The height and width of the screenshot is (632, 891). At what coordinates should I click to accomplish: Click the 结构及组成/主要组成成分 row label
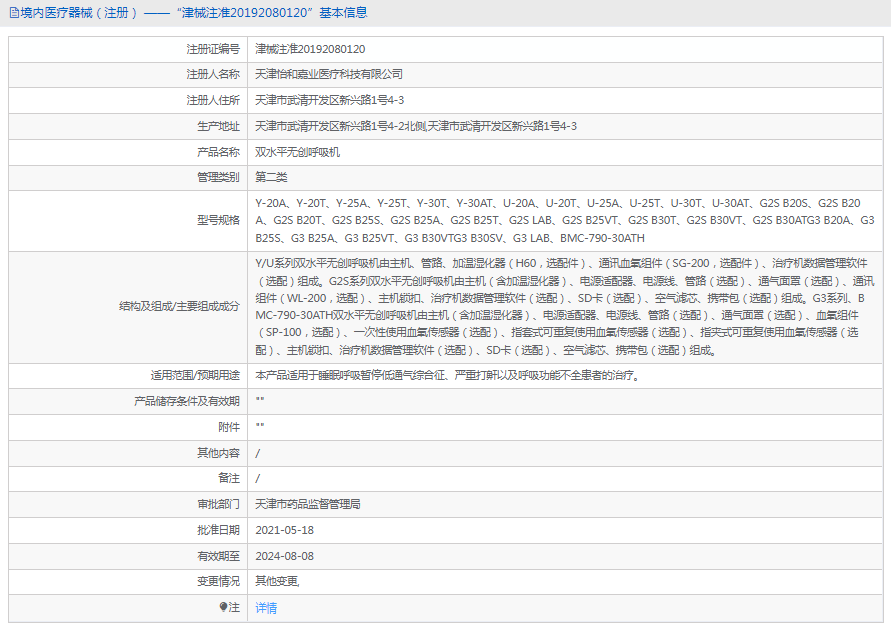(x=179, y=306)
